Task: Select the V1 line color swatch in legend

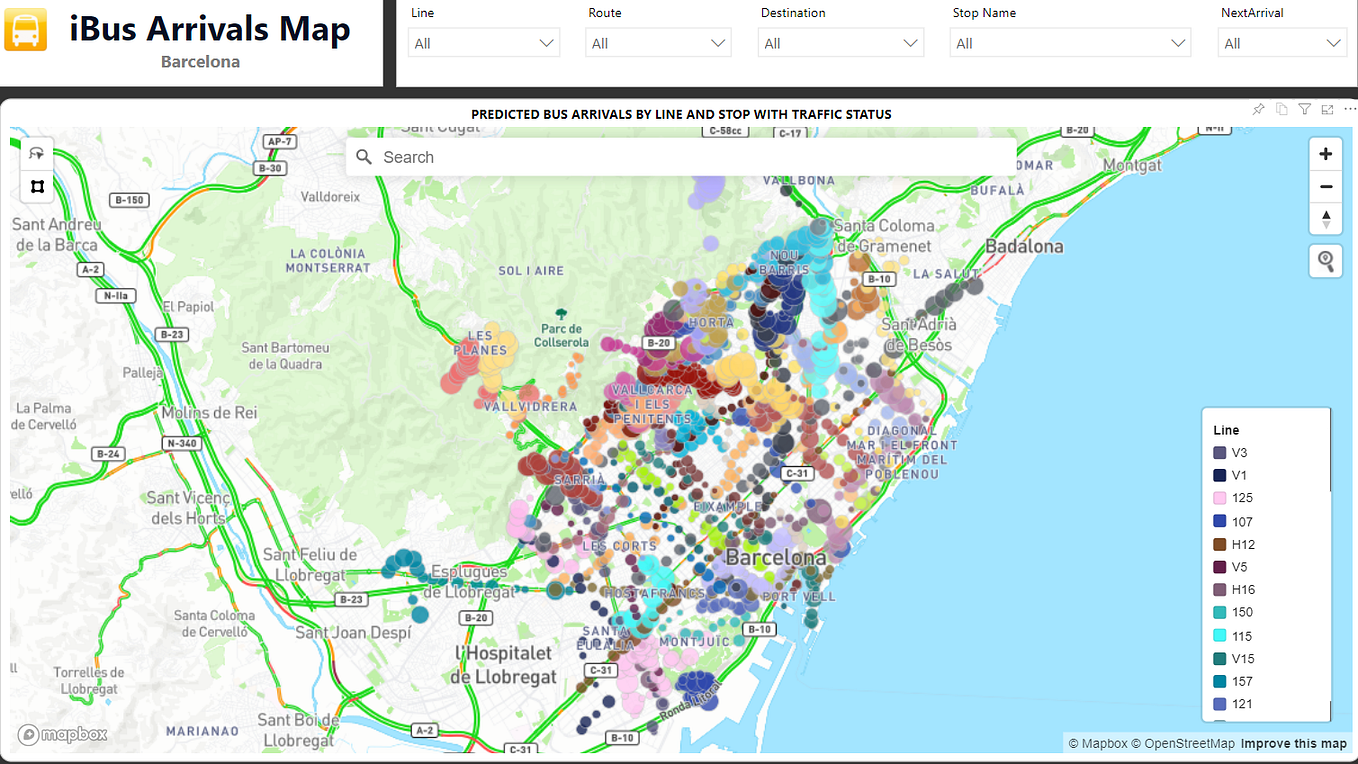Action: click(1220, 476)
